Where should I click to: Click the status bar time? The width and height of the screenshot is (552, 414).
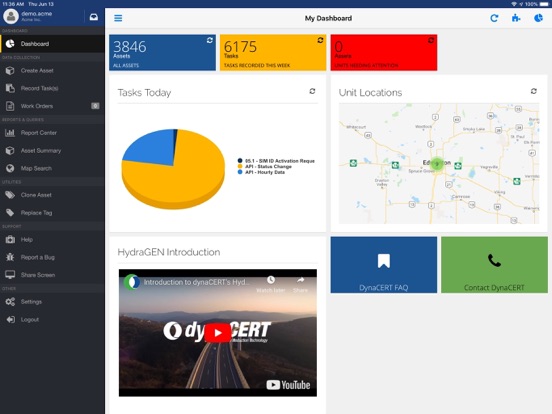(x=13, y=4)
